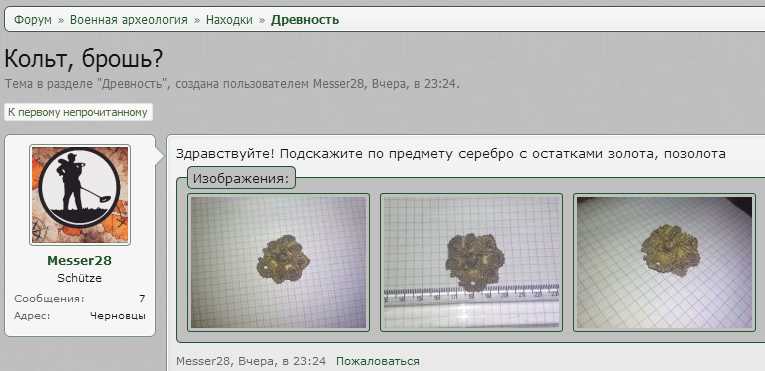Click the Сообщения count value 7
This screenshot has width=765, height=371.
tap(142, 299)
